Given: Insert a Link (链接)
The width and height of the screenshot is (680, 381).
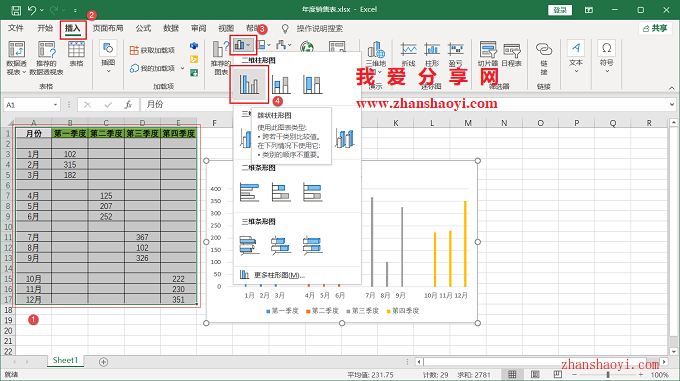Looking at the screenshot, I should [544, 58].
